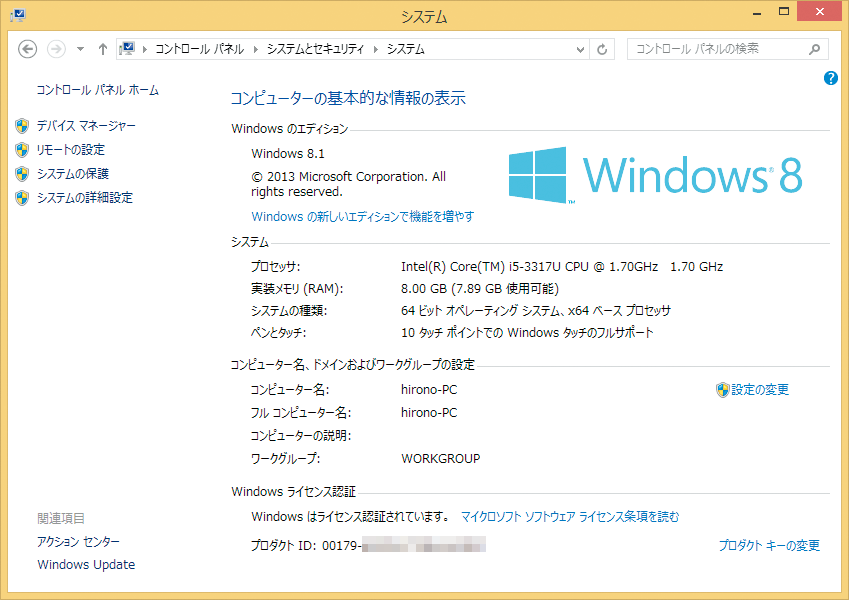Viewport: 849px width, 600px height.
Task: Open デバイス マネージャー link
Action: coord(86,126)
